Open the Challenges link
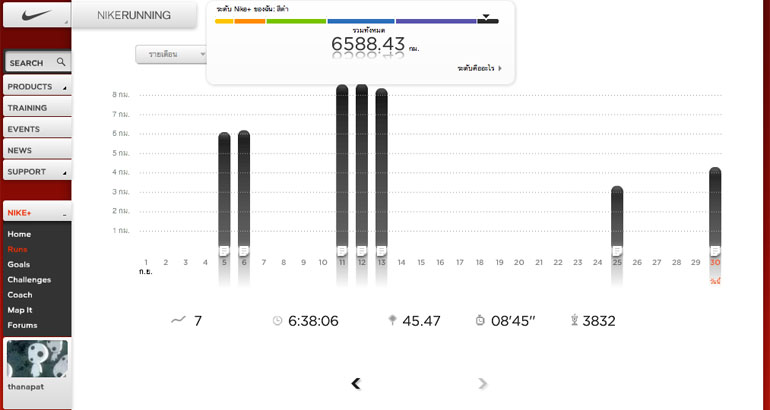Image resolution: width=770 pixels, height=410 pixels. (29, 280)
